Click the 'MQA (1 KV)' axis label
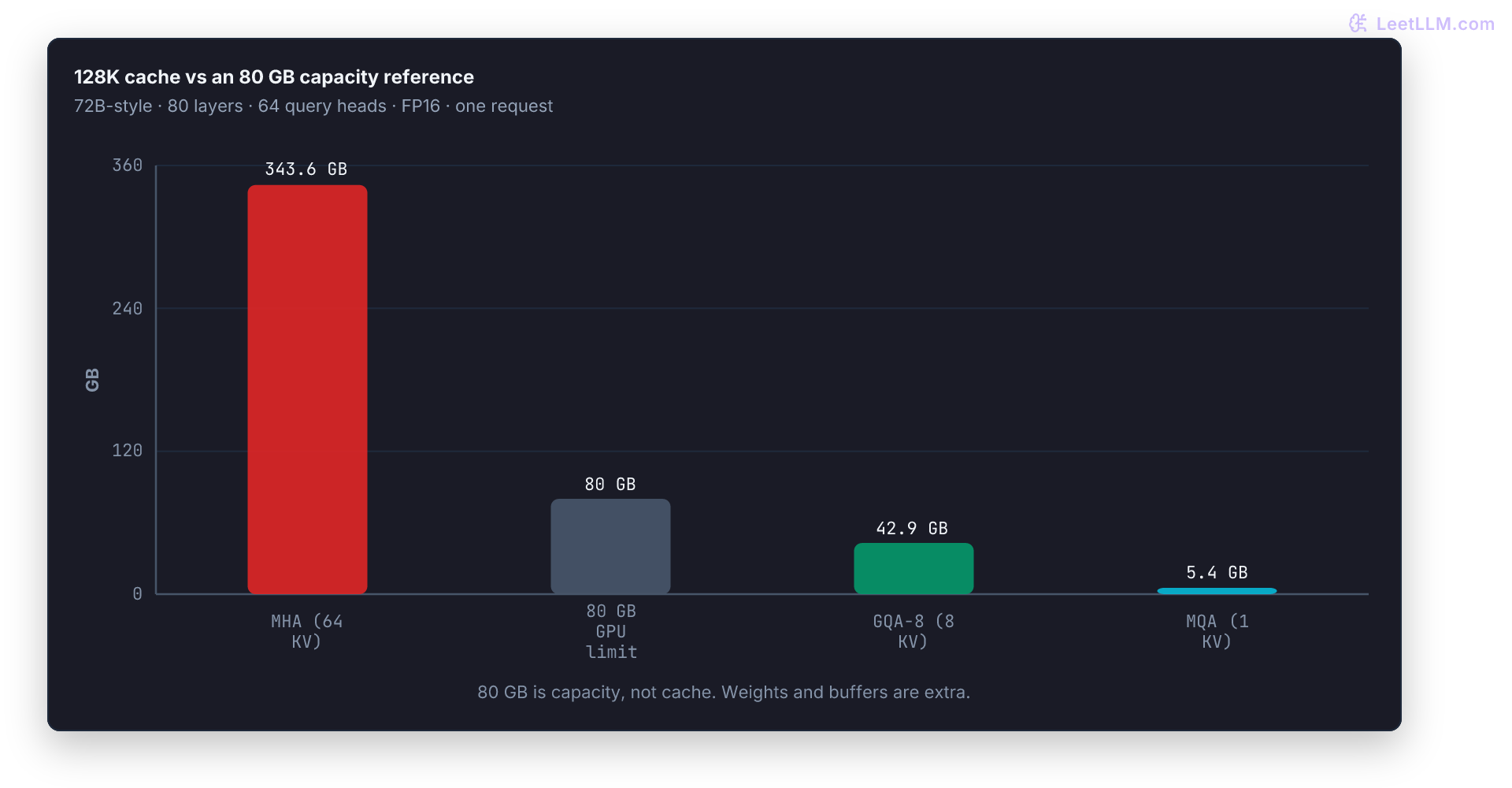The height and width of the screenshot is (788, 1512). coord(1217,631)
